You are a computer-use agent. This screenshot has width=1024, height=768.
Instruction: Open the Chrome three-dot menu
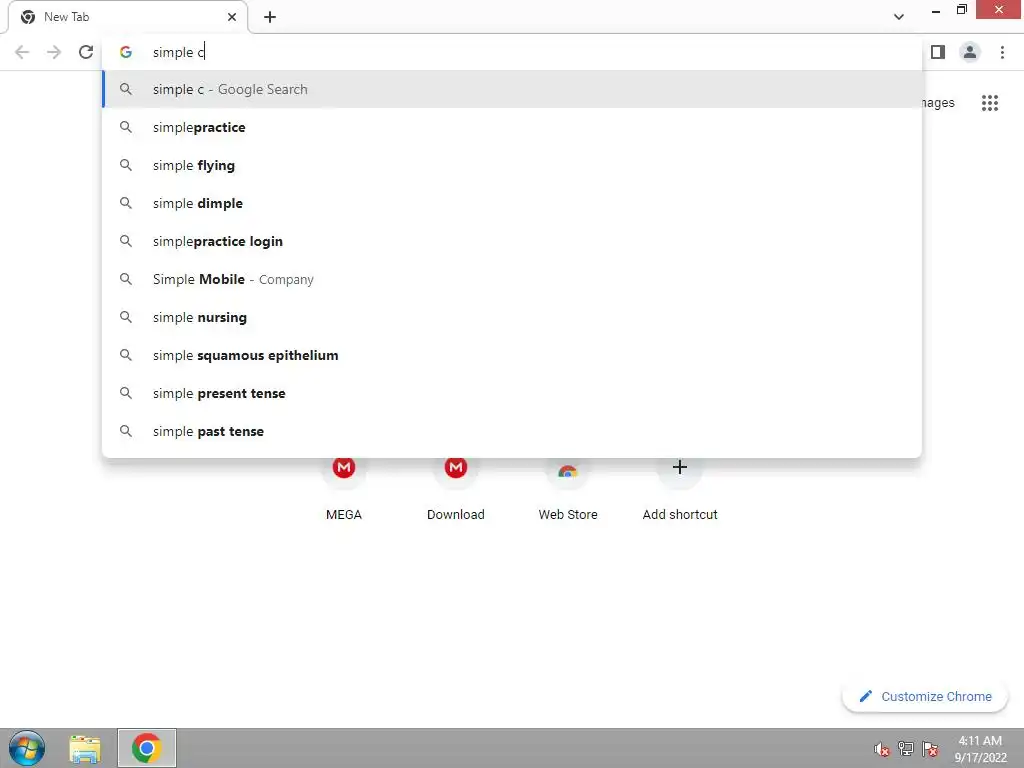[1002, 52]
